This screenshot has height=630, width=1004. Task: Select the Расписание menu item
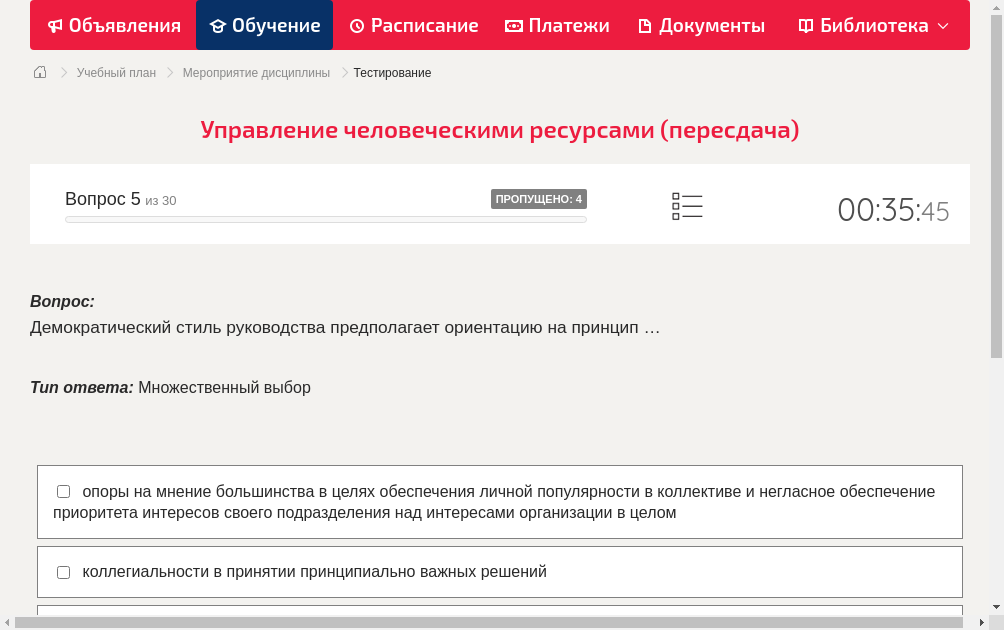tap(413, 25)
